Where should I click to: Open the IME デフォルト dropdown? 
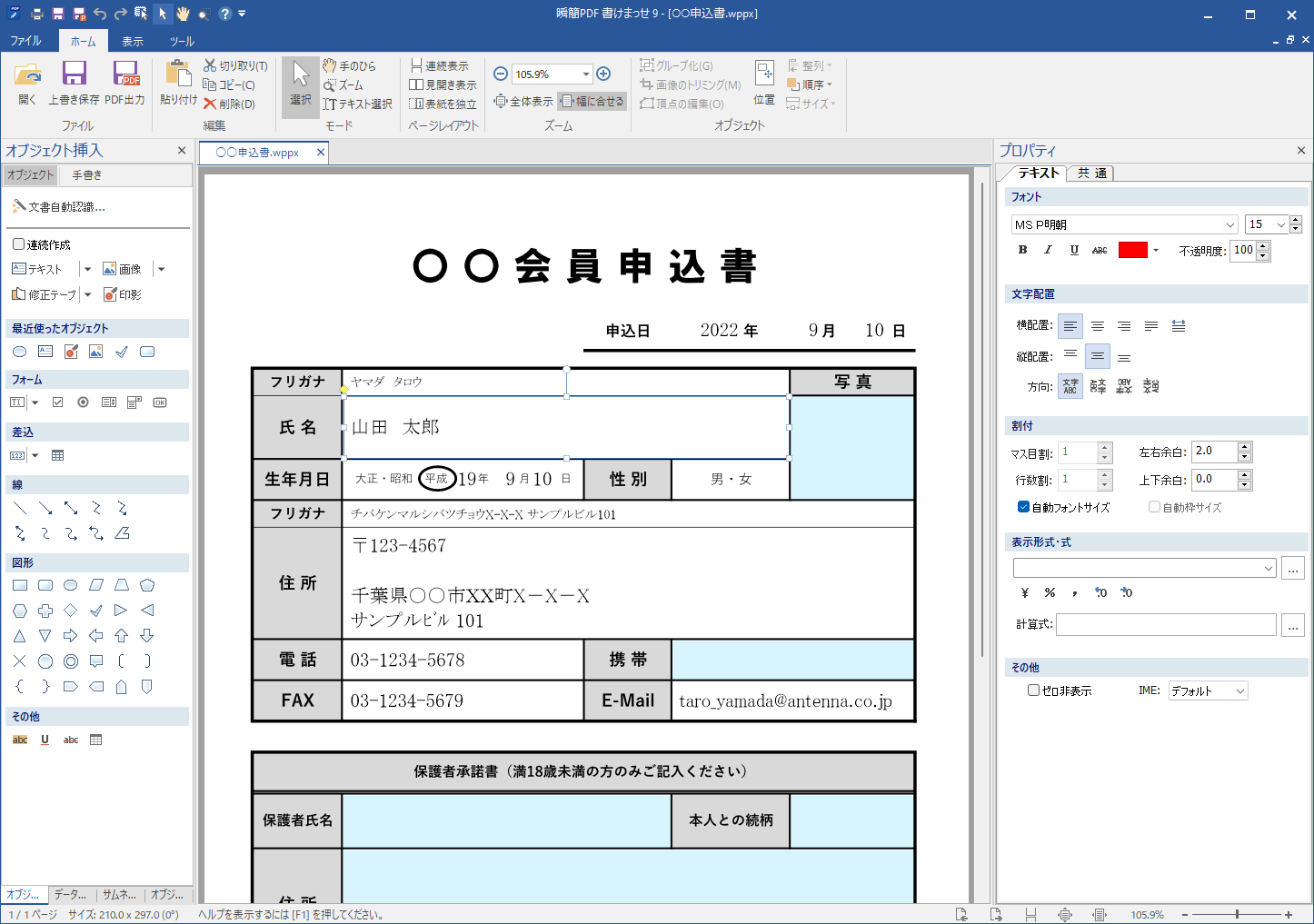click(1239, 691)
